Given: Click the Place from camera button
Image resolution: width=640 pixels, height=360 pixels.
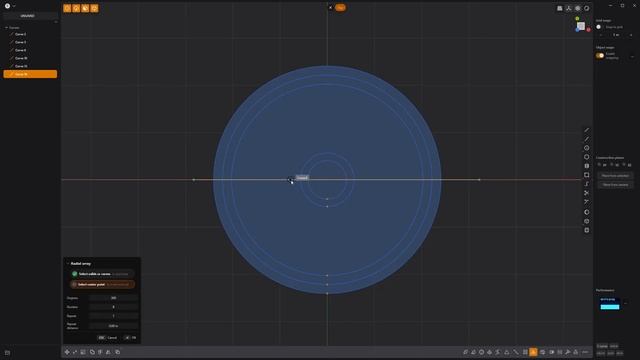Looking at the screenshot, I should (615, 184).
